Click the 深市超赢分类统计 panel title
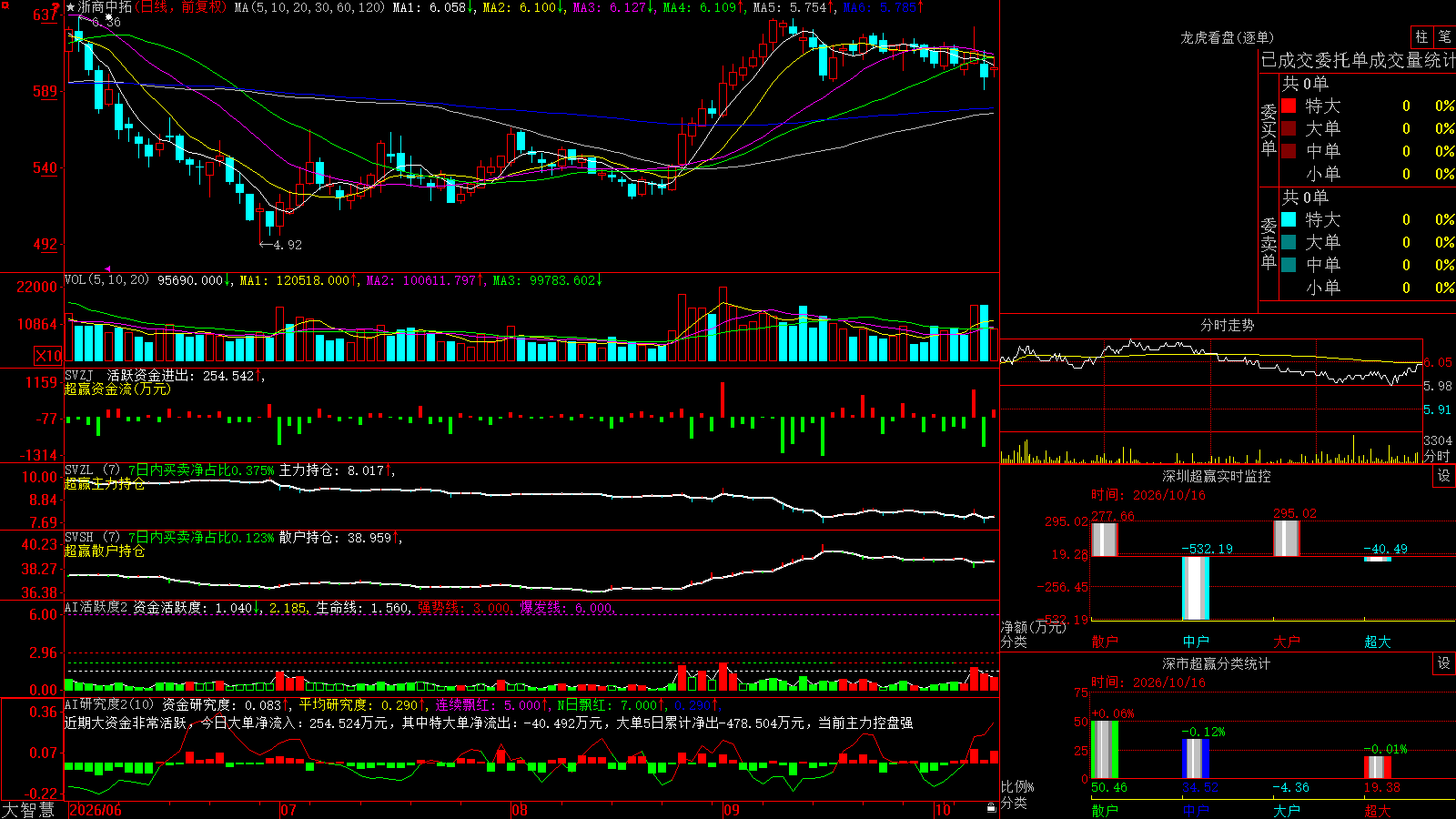This screenshot has height=819, width=1456. pyautogui.click(x=1217, y=663)
